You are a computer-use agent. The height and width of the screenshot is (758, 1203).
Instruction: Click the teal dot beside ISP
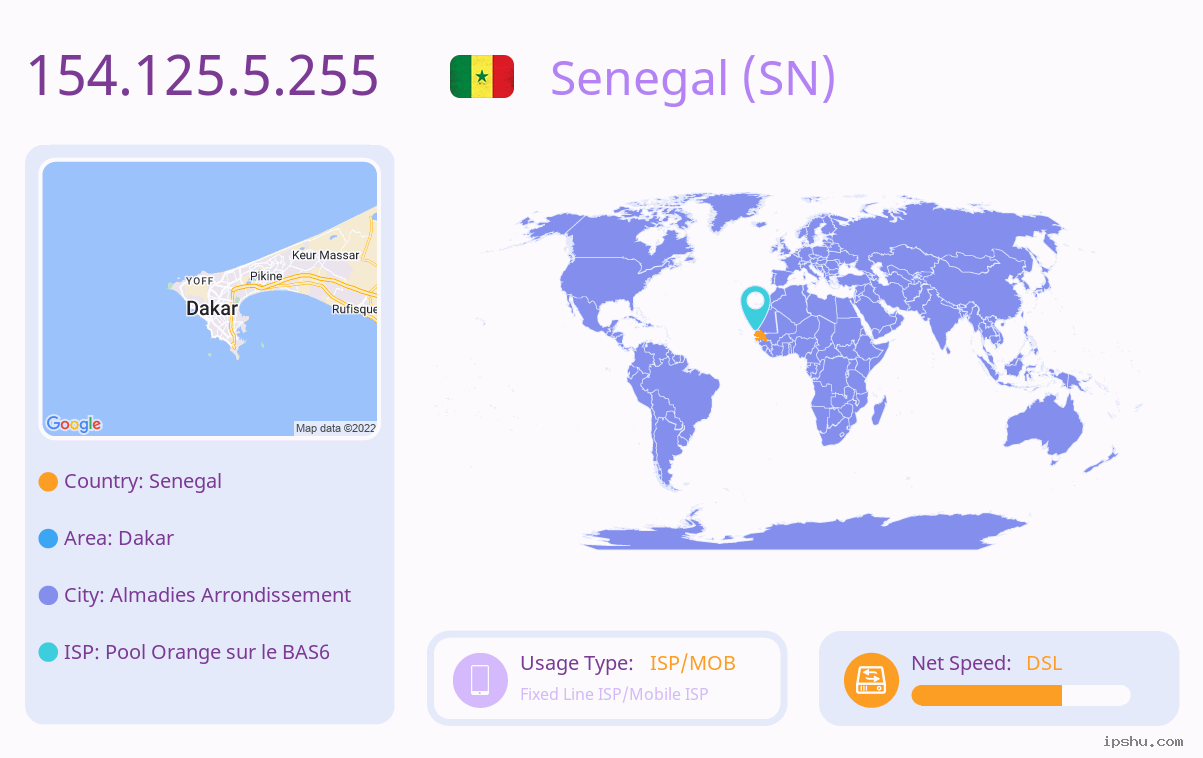48,652
